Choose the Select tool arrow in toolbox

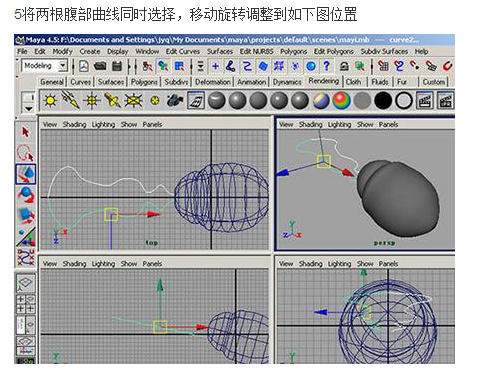pos(25,132)
